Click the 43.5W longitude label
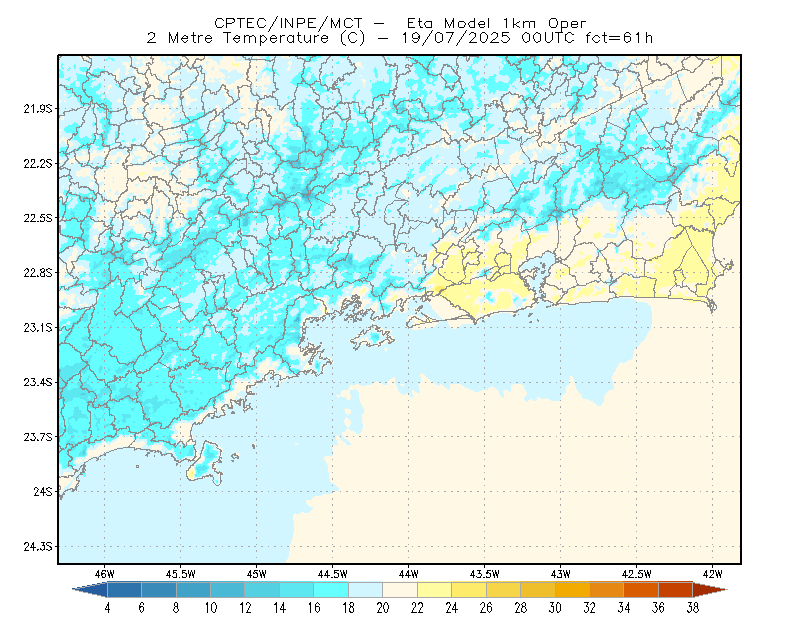Viewport: 800px width, 618px height. pyautogui.click(x=485, y=574)
